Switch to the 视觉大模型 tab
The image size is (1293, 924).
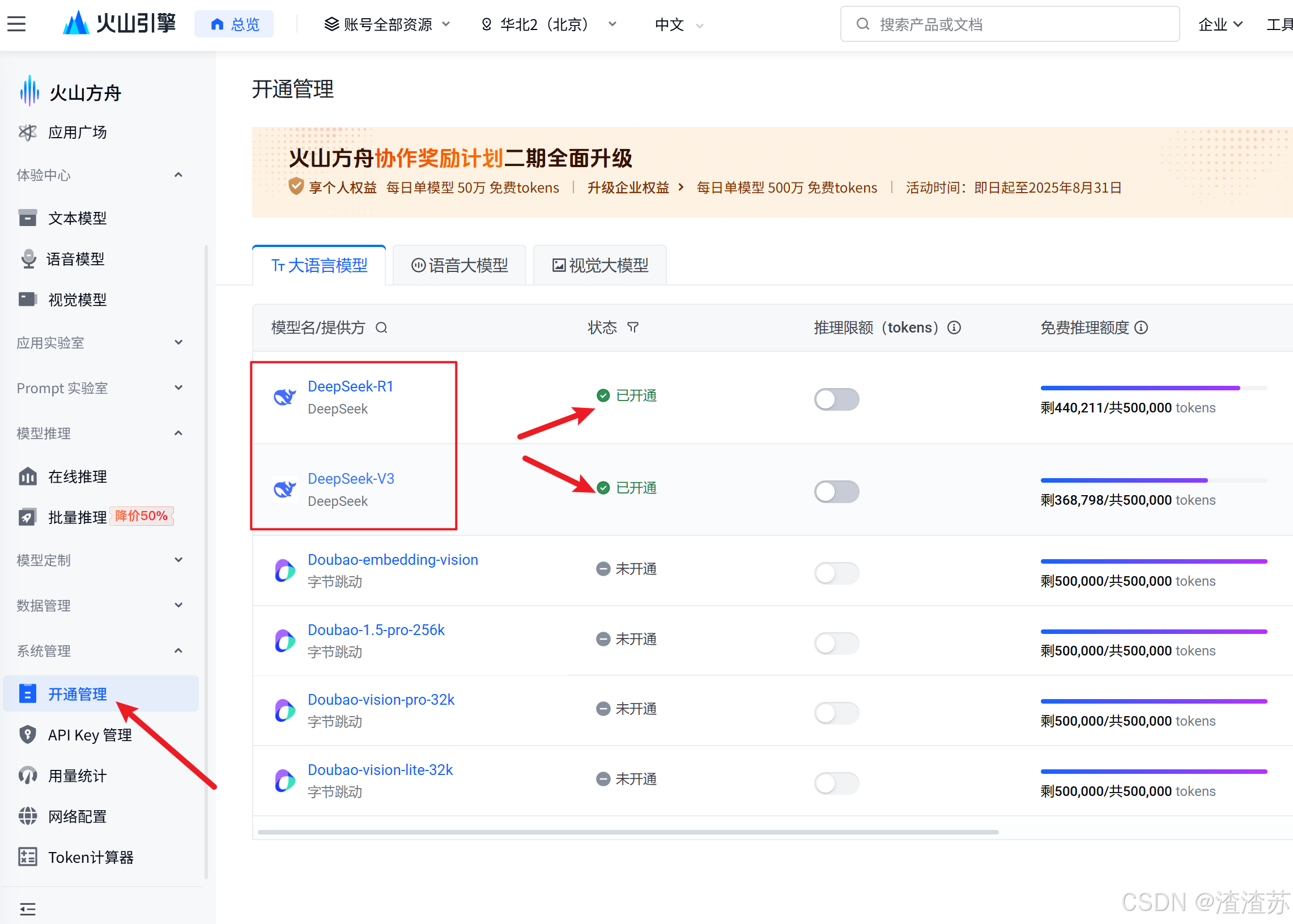[x=600, y=265]
